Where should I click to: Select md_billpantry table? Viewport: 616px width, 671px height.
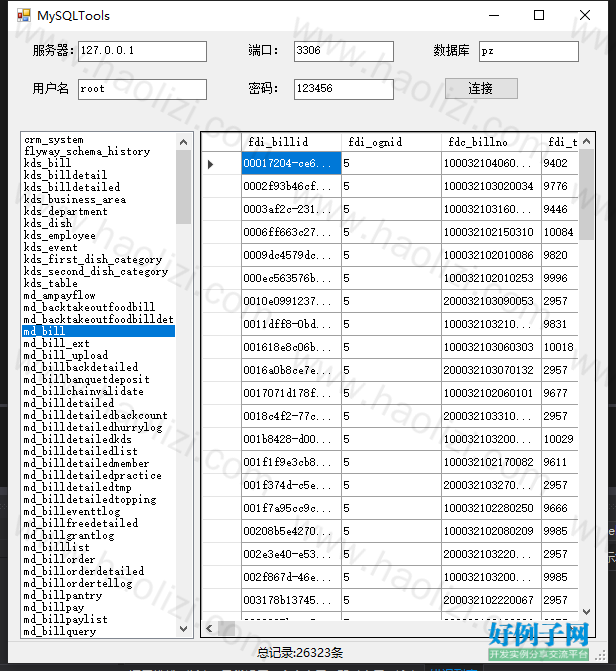click(x=98, y=595)
